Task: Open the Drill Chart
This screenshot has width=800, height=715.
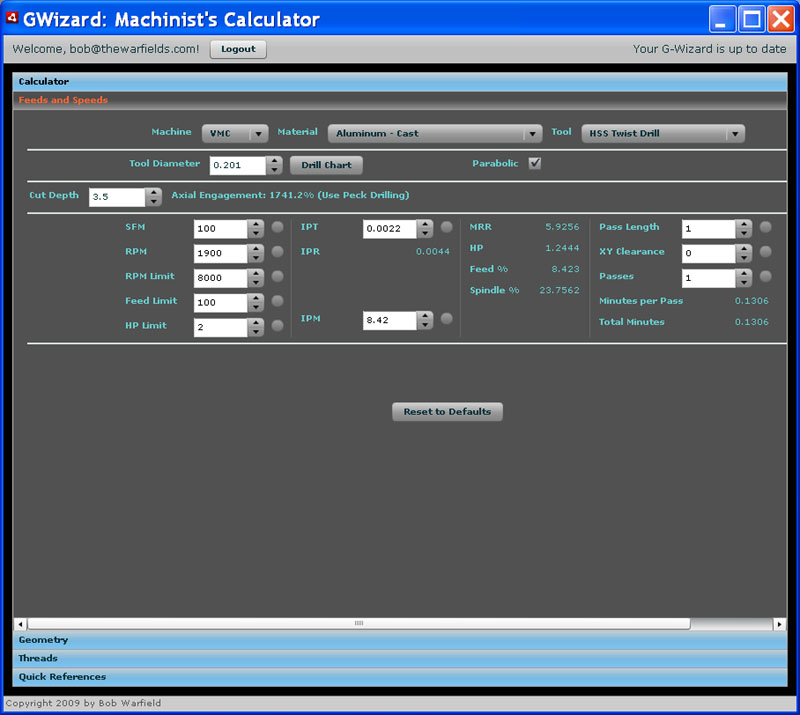Action: (326, 165)
